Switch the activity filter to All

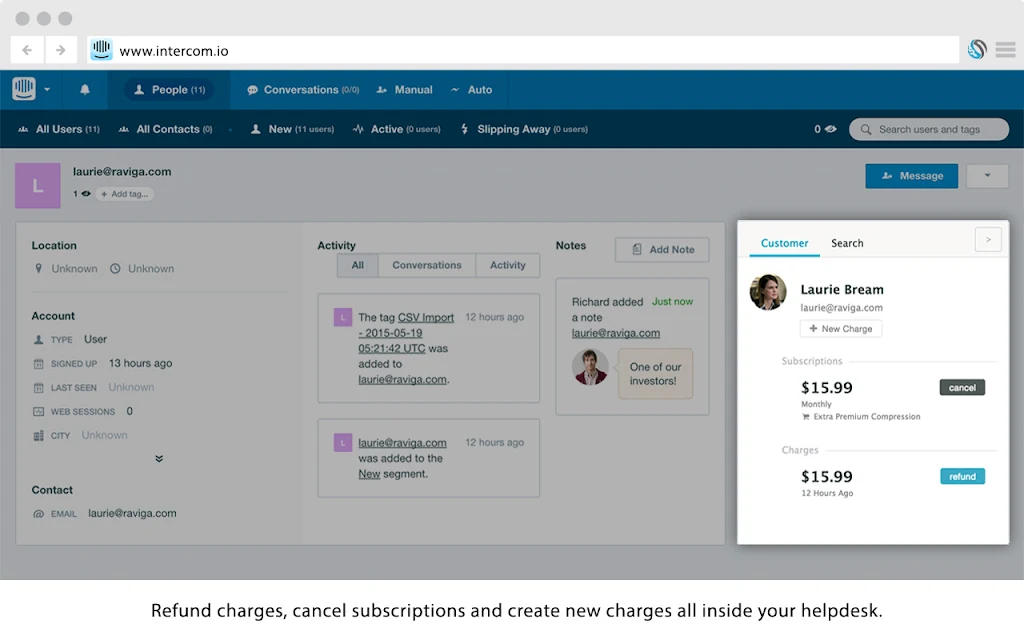coord(357,265)
